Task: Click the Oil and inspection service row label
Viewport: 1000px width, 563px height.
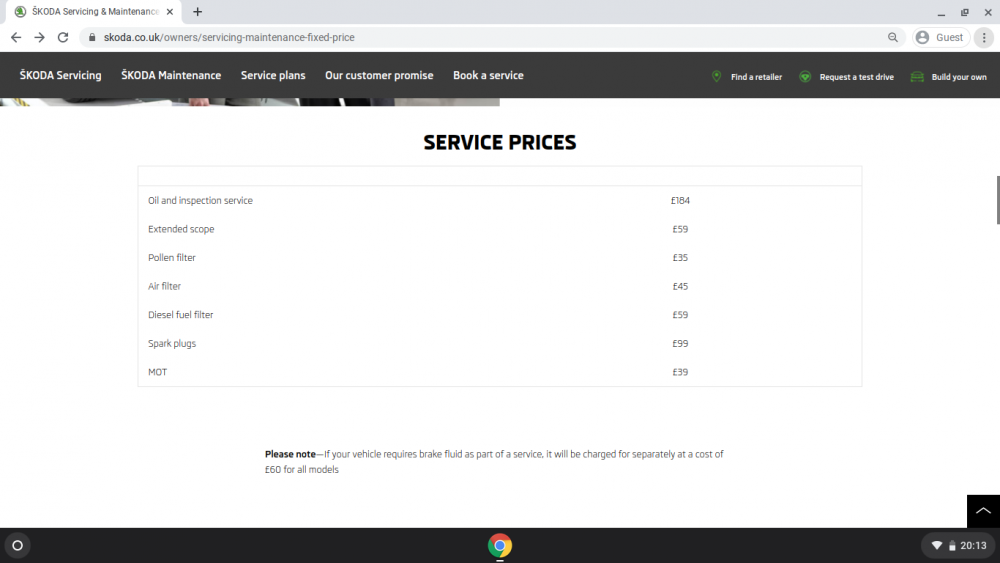Action: 200,200
